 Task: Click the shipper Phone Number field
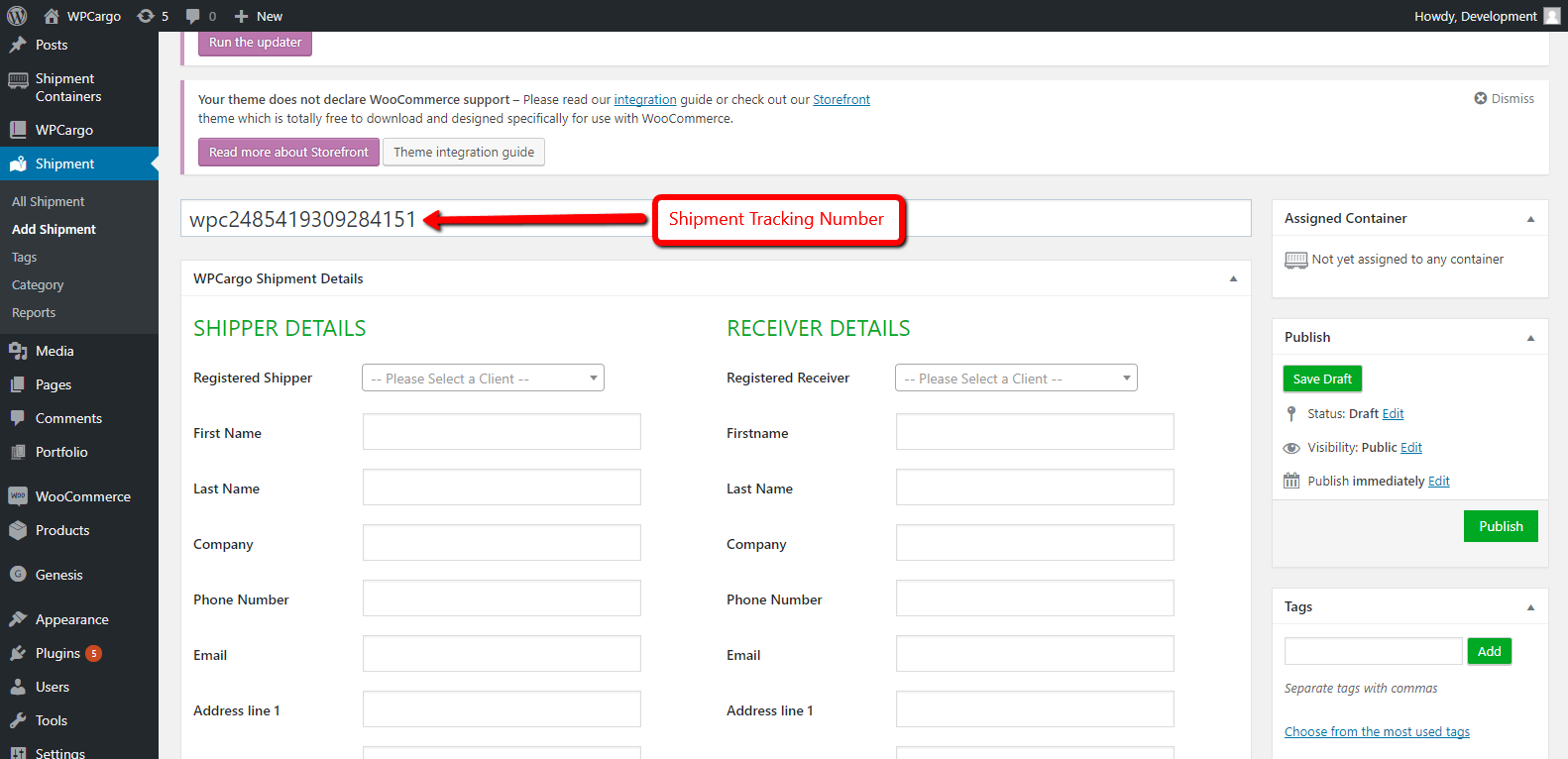(x=502, y=598)
